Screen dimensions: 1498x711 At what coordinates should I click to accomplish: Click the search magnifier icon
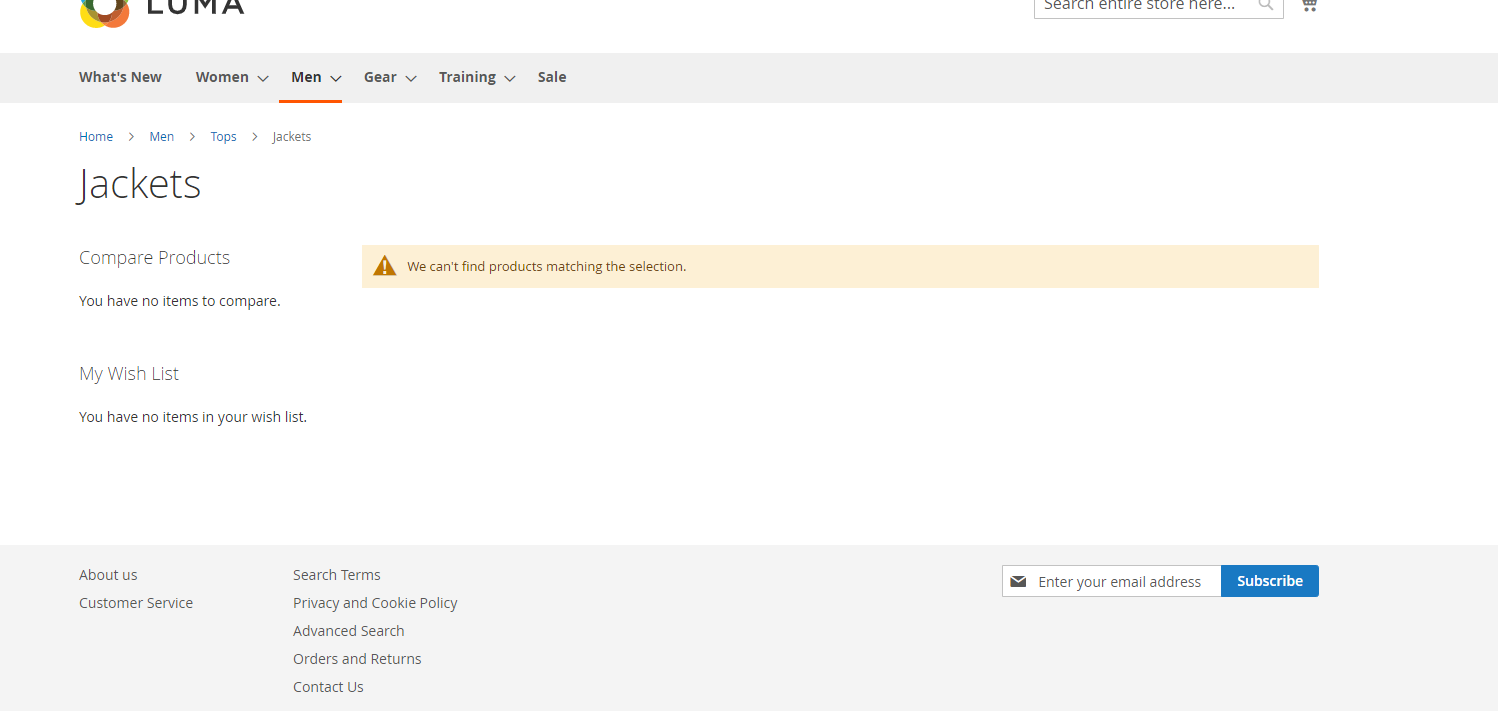tap(1265, 6)
